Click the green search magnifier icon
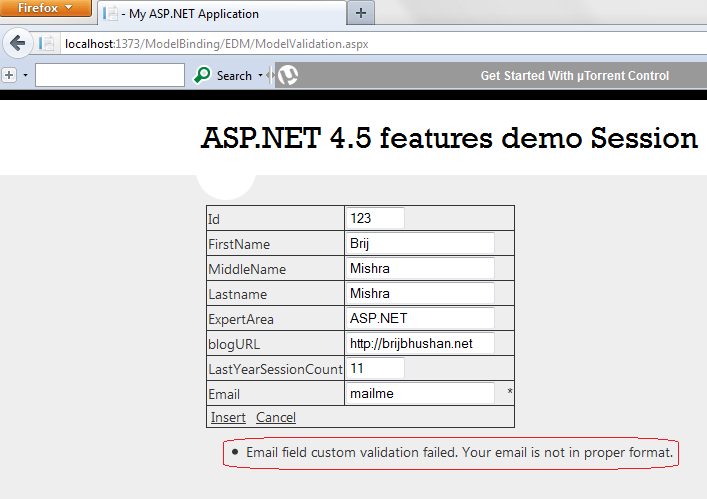The image size is (707, 499). click(x=203, y=75)
